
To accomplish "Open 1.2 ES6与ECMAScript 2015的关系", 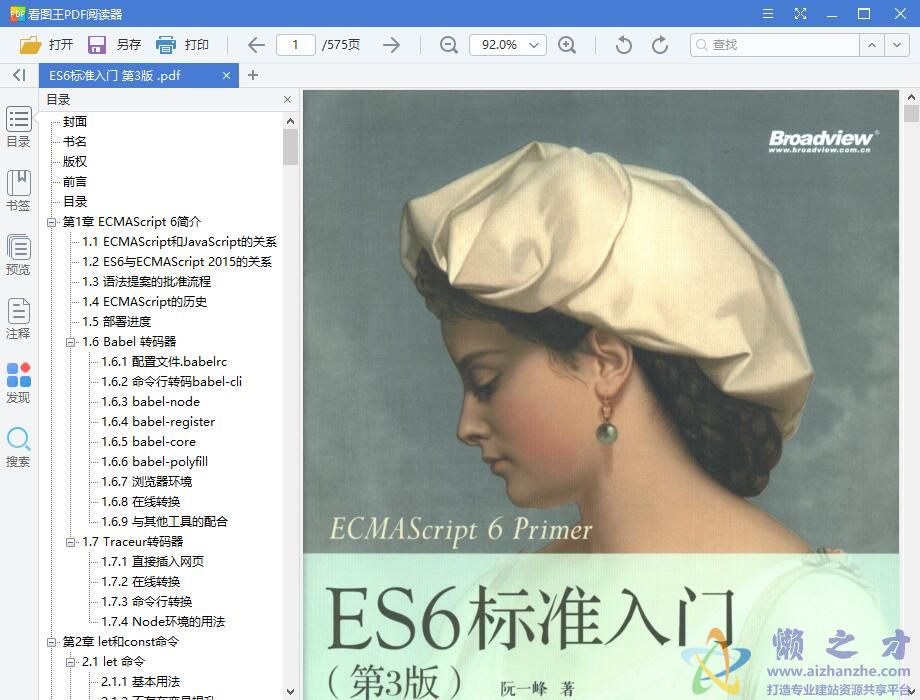I will (x=177, y=262).
